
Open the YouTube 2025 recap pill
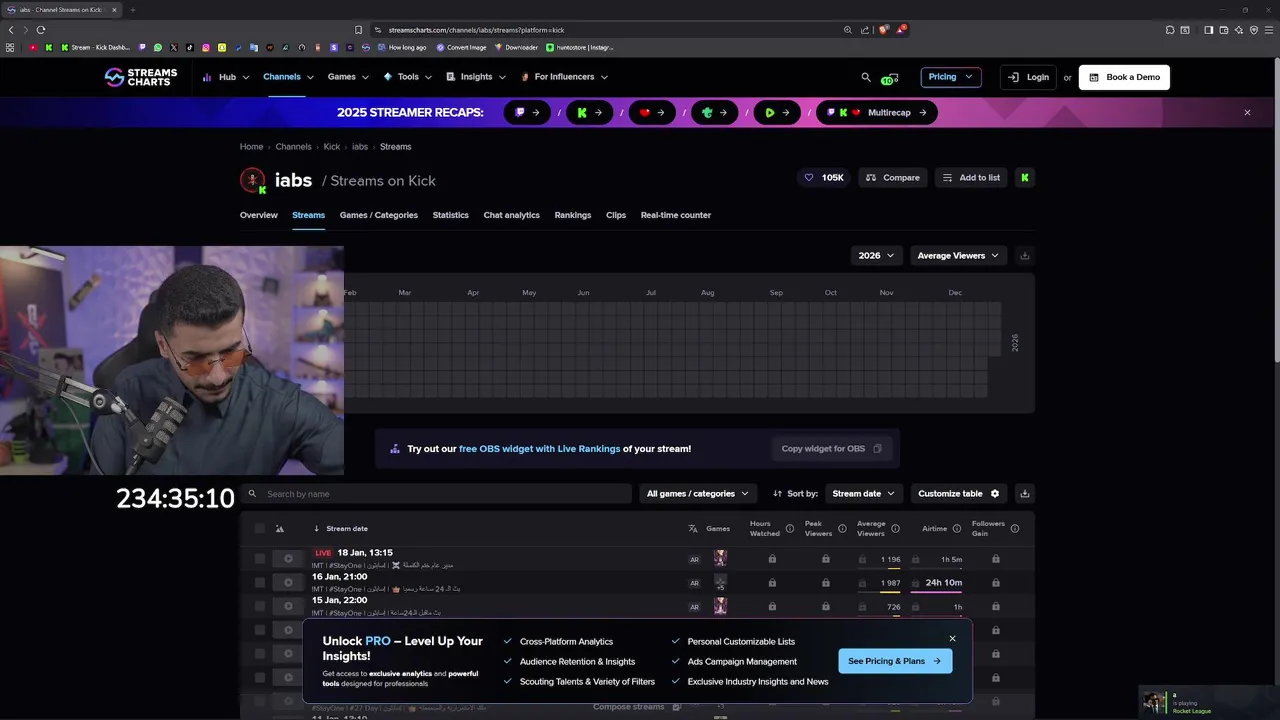[x=652, y=113]
